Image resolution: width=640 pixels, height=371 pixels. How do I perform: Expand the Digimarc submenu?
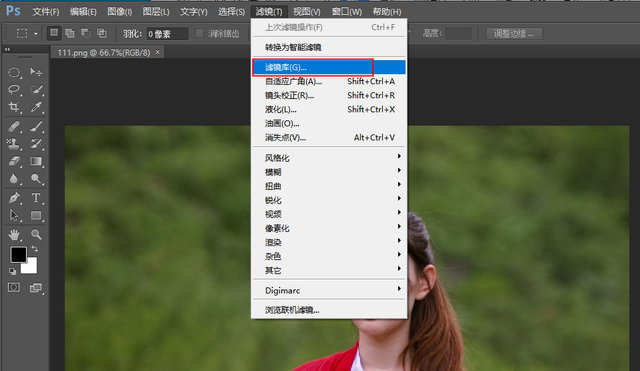click(329, 290)
